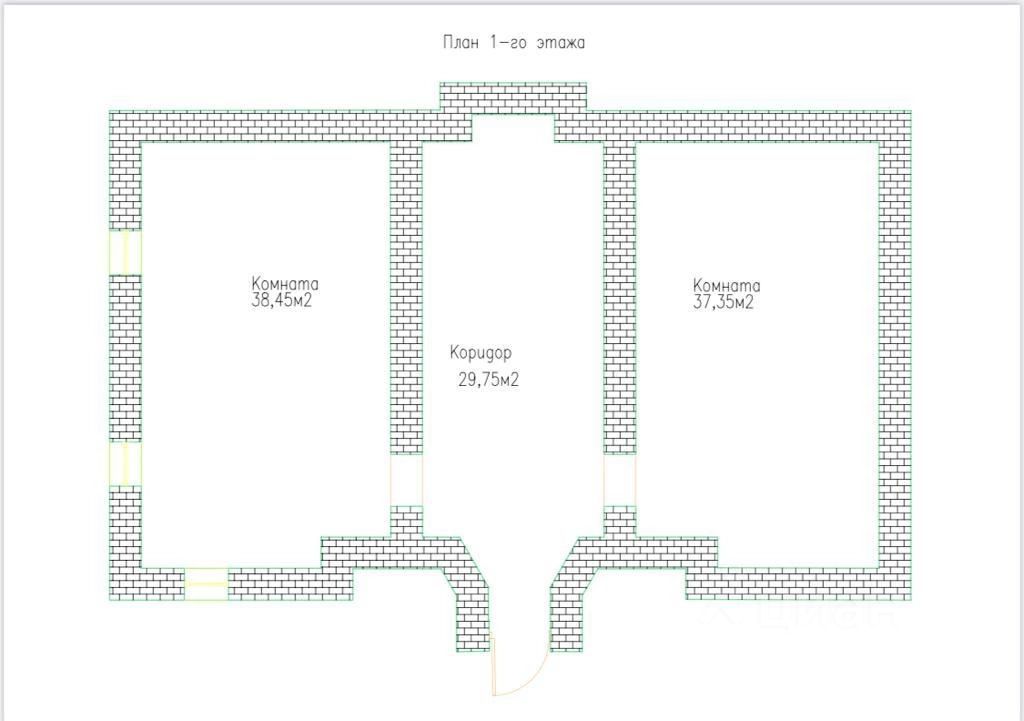Select the brick projection above the corridor
Screen dimensions: 1024x721
pyautogui.click(x=513, y=98)
